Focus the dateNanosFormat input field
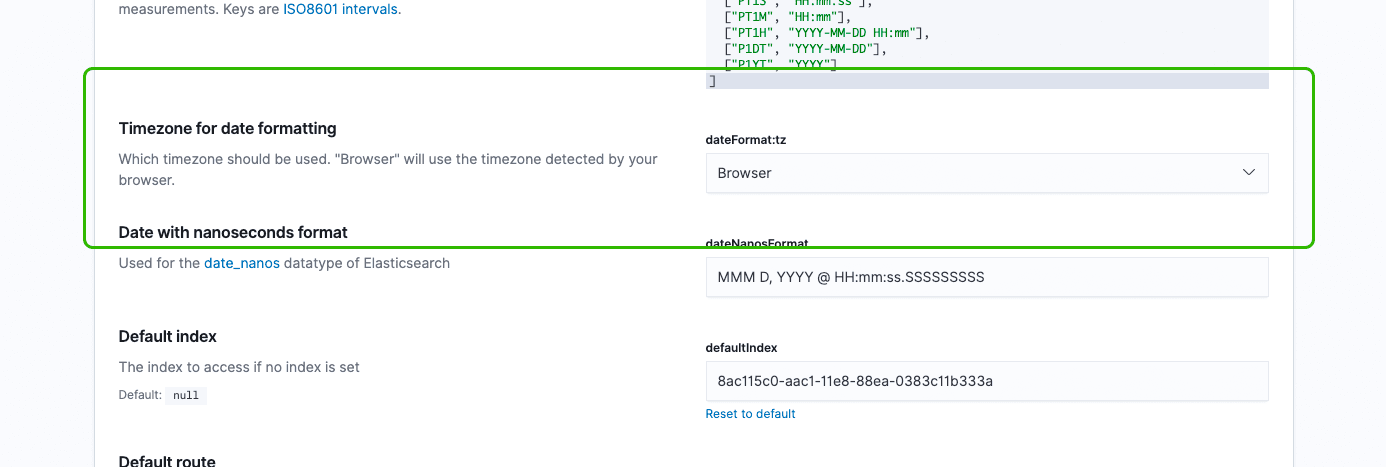 click(x=986, y=277)
